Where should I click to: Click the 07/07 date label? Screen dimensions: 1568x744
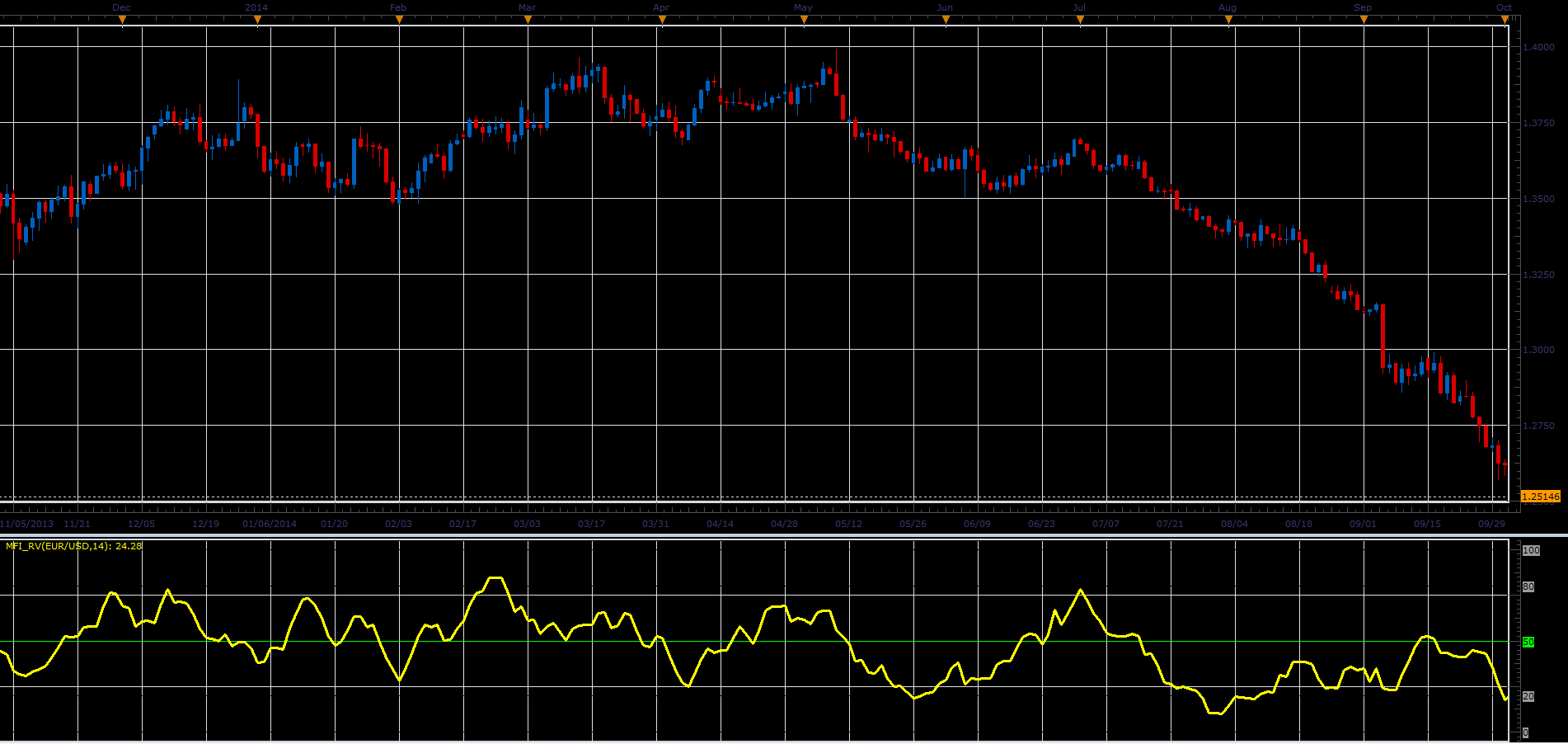(1106, 524)
